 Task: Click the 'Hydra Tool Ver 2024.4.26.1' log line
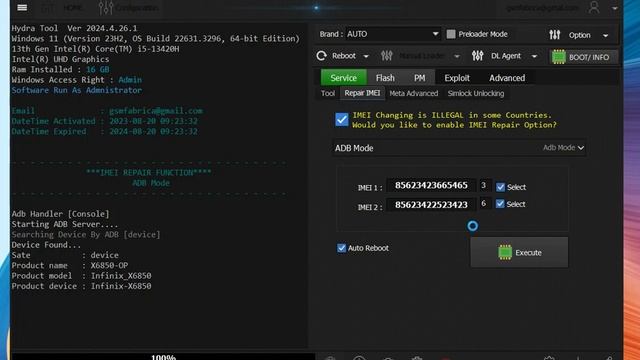74,28
